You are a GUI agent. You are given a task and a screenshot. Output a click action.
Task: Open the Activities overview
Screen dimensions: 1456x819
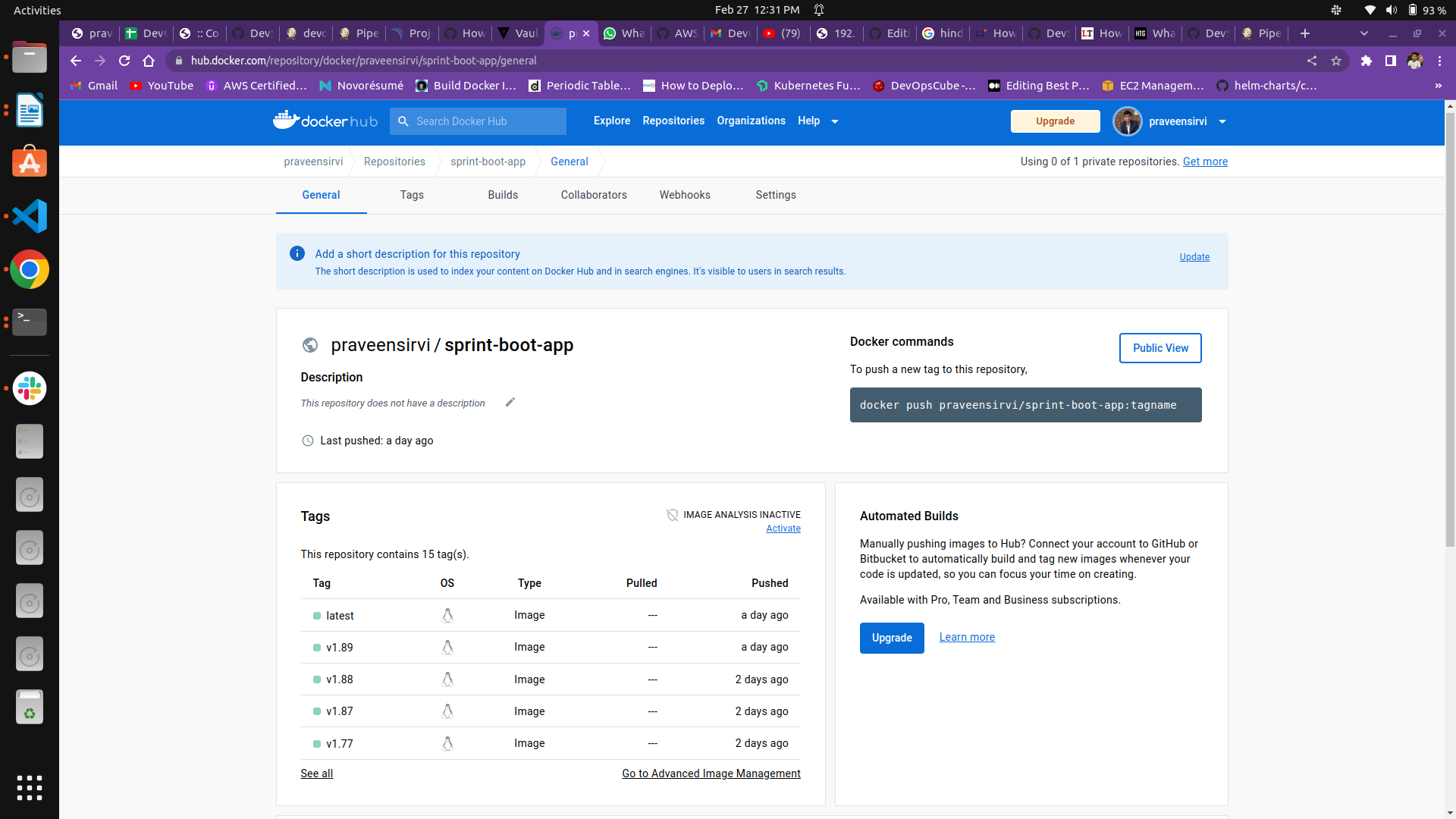pos(37,10)
